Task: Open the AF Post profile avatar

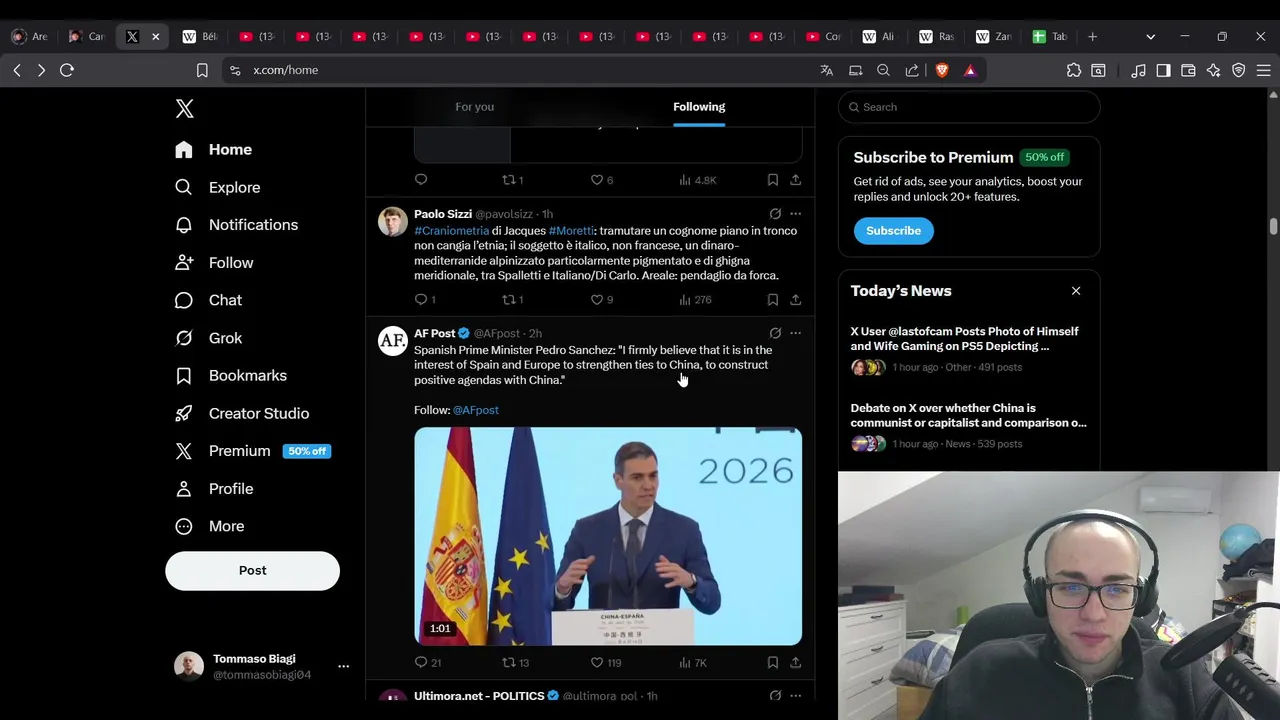Action: pos(393,340)
